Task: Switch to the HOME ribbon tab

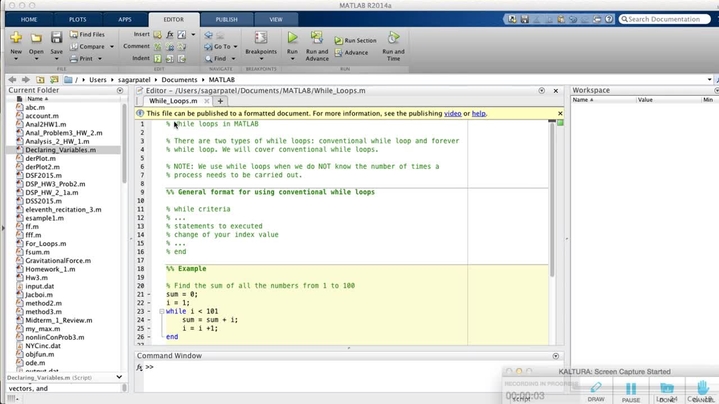Action: 29,20
